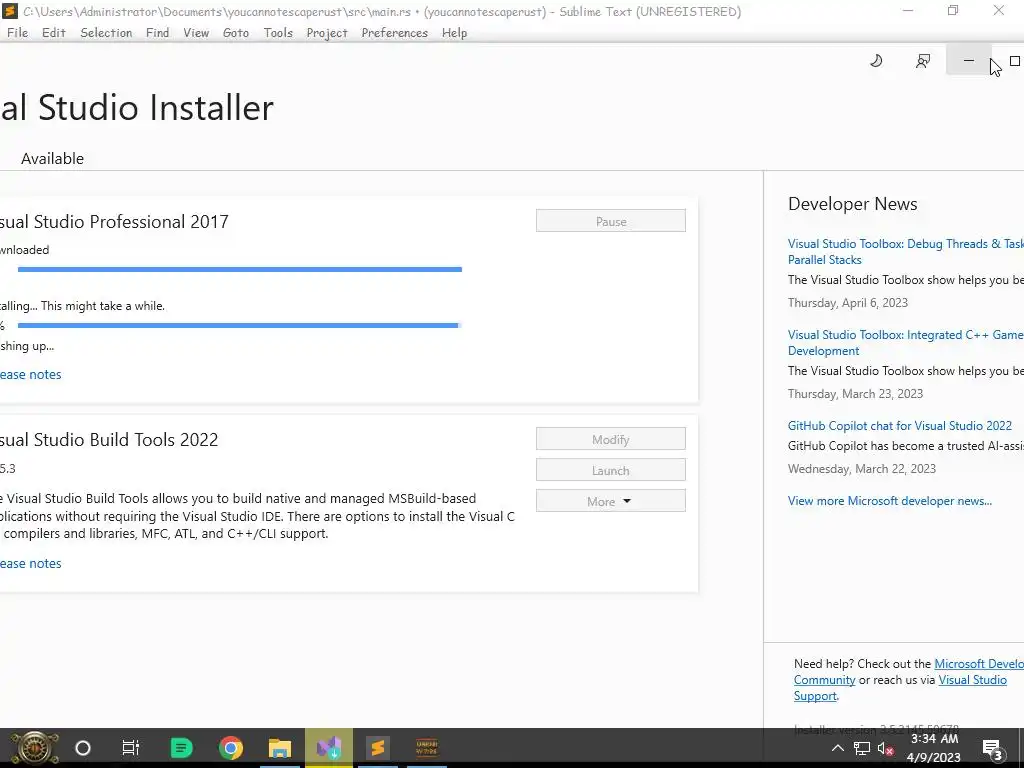Click the Visual Studio Build Tools 2022 title

[108, 440]
